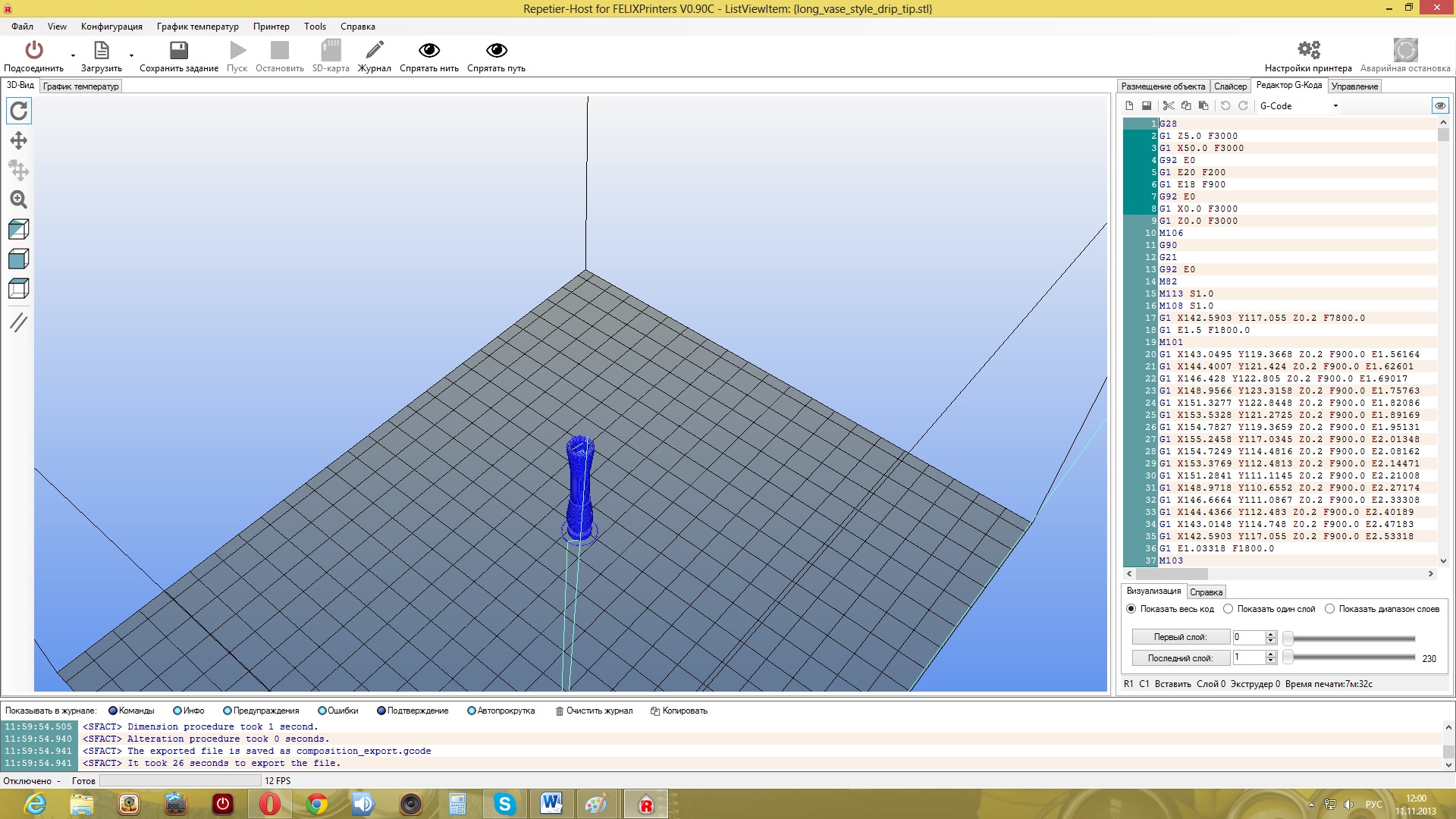Open the Конфигурация menu
The image size is (1456, 819).
tap(111, 27)
